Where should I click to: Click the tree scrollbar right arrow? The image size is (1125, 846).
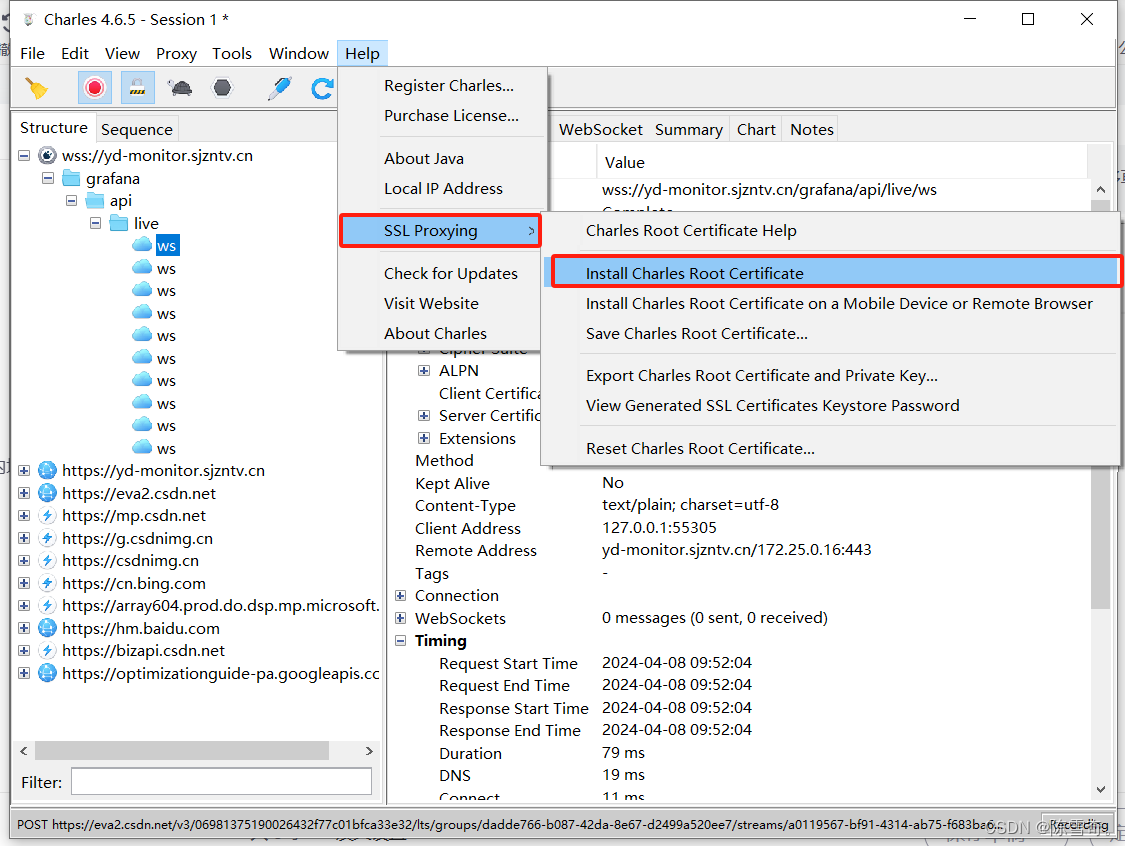[369, 751]
